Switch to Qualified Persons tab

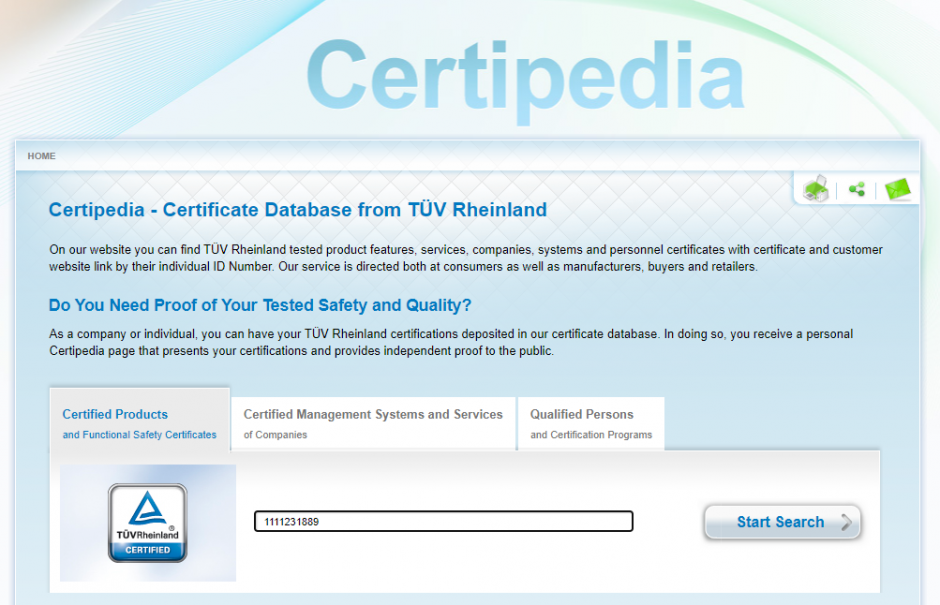click(x=591, y=423)
